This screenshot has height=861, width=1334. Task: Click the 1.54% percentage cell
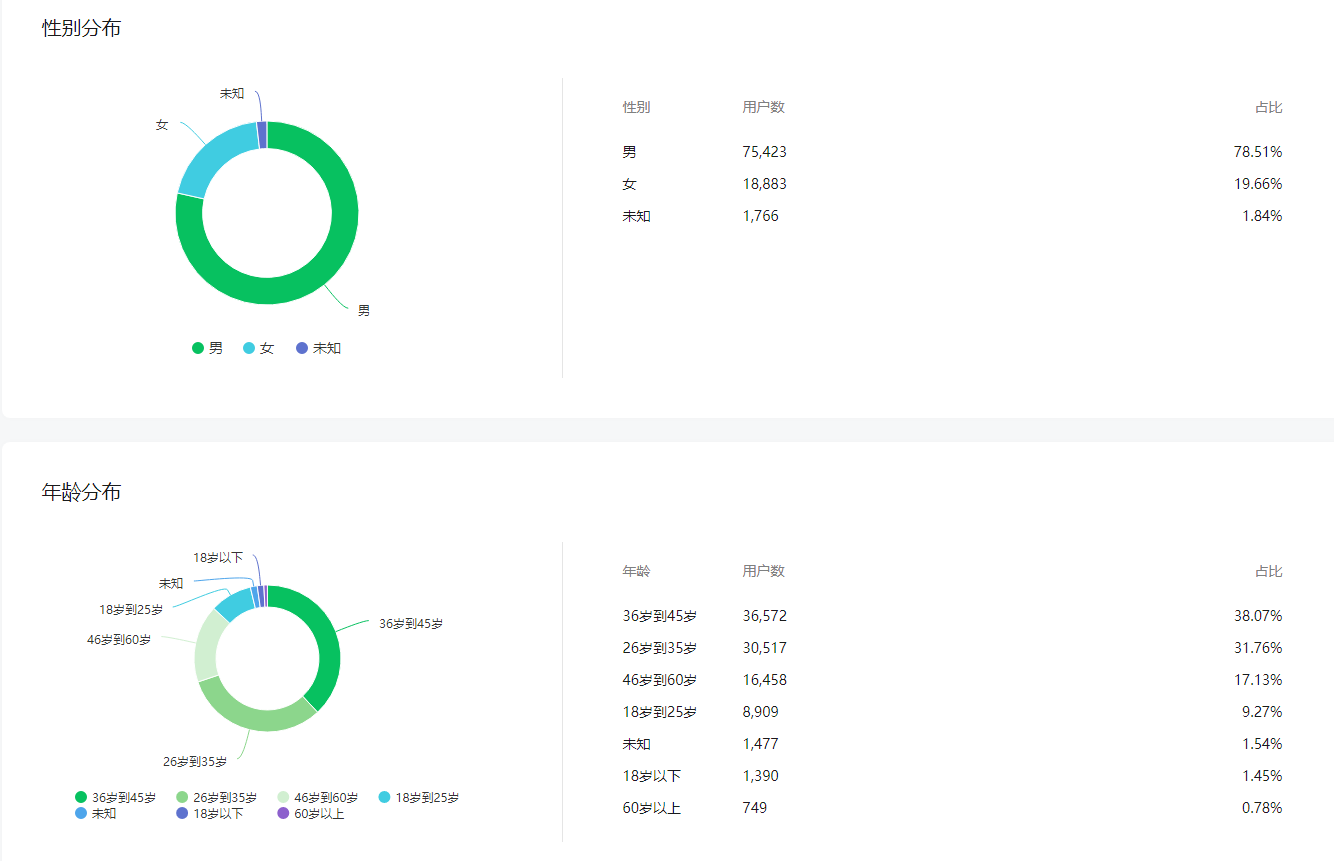[x=1262, y=744]
